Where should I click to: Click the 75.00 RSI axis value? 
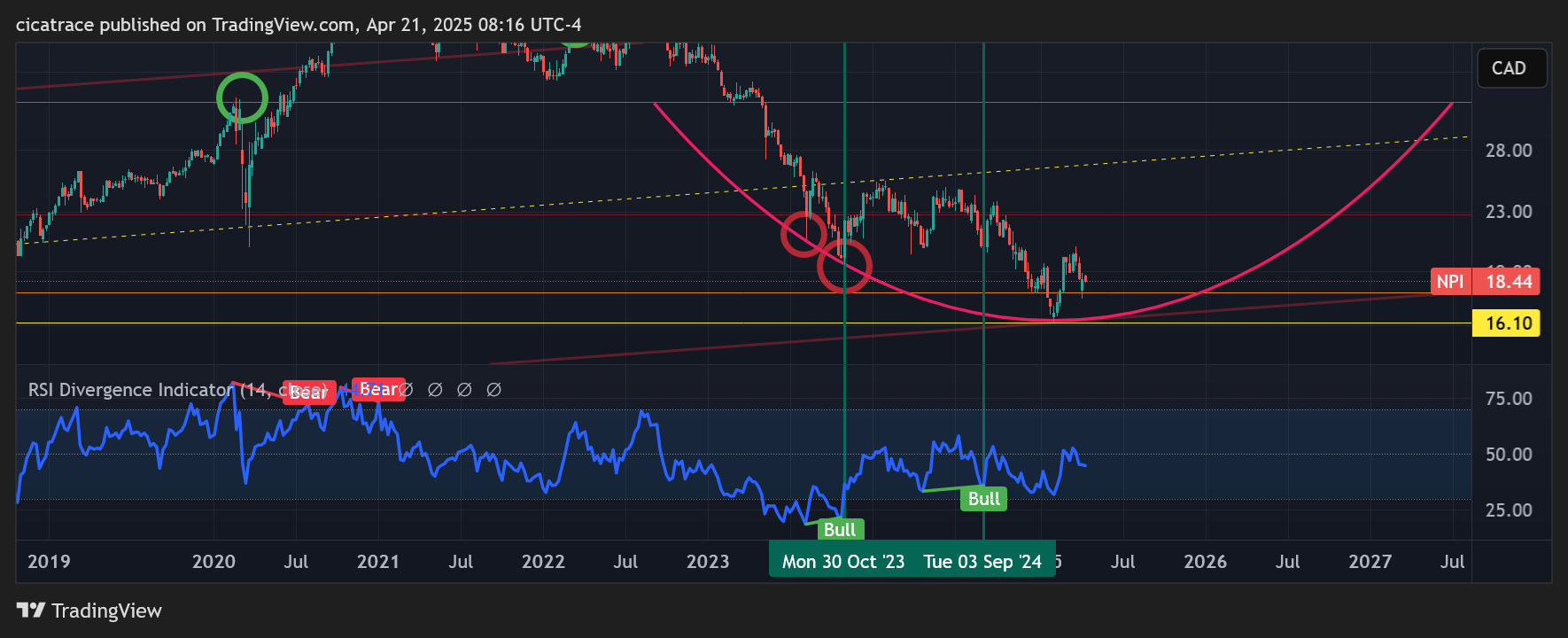1509,399
